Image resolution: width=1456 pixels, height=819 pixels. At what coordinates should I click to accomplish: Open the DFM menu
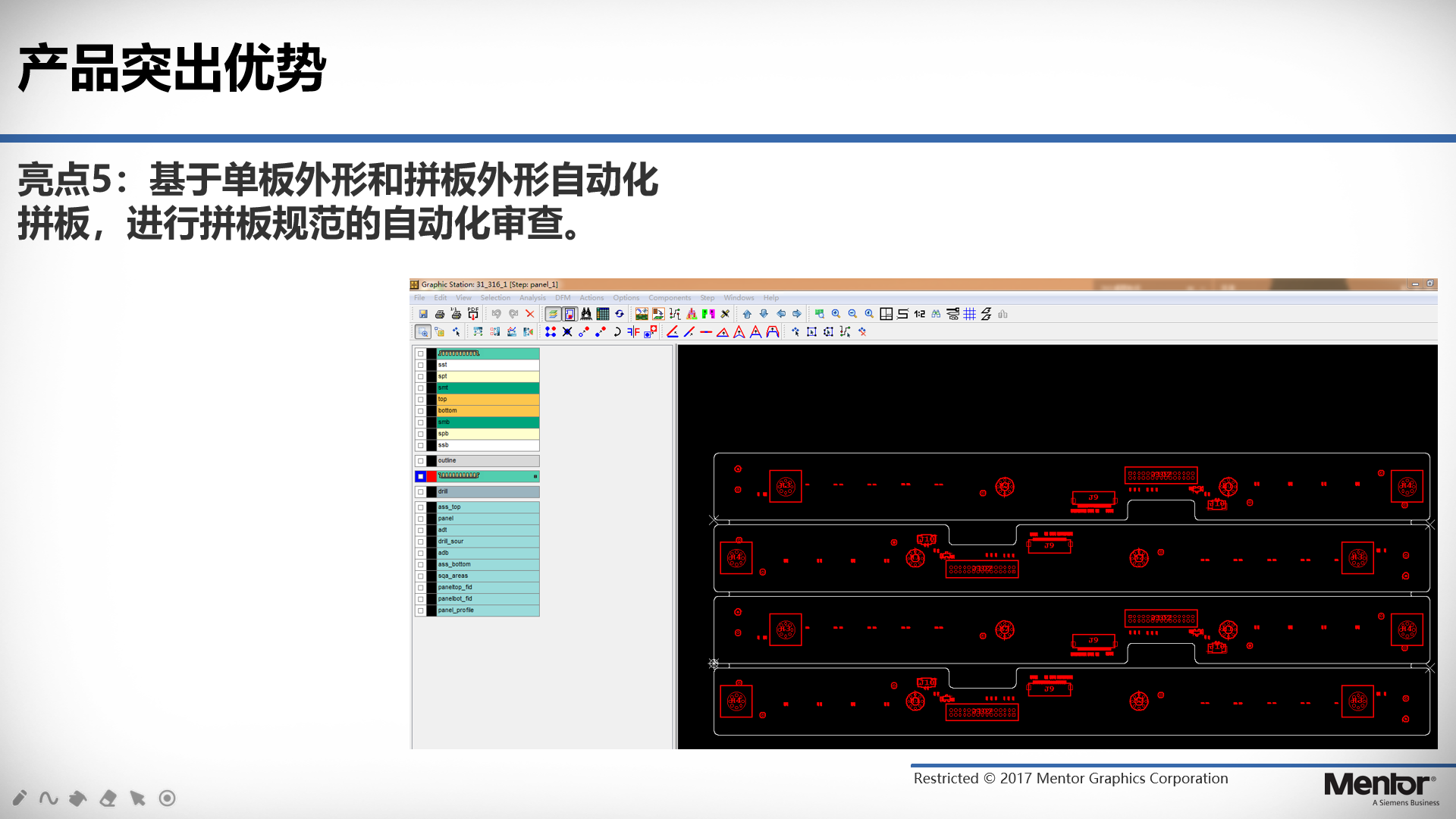click(563, 298)
